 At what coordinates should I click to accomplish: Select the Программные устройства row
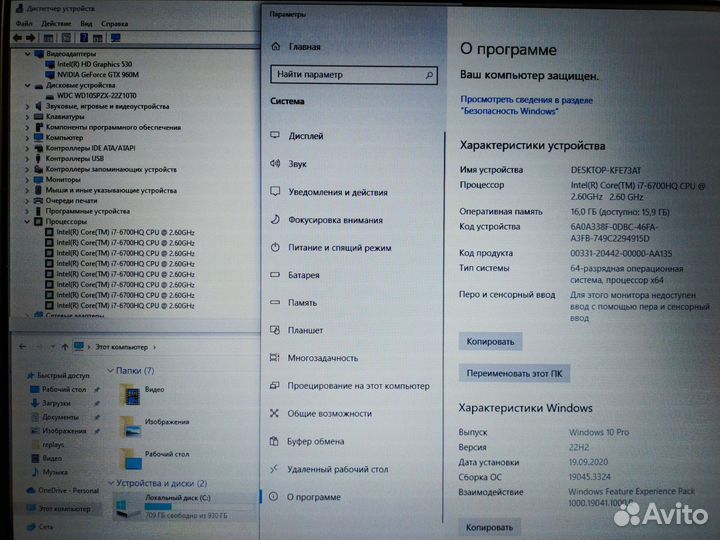click(x=87, y=211)
